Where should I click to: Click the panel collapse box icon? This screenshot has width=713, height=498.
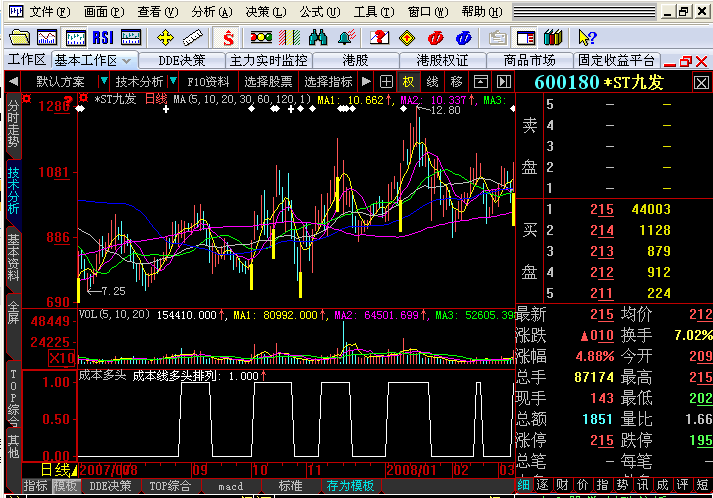click(x=481, y=82)
